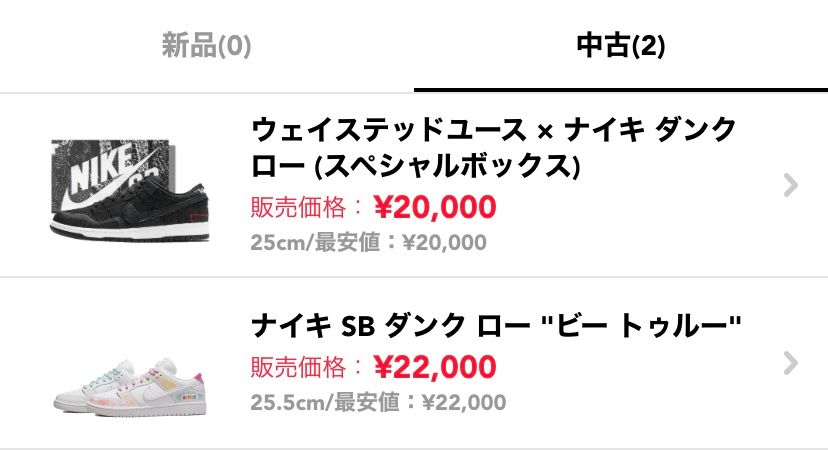
Task: Tap the gray ¥22,000 lowest price text
Action: 464,402
